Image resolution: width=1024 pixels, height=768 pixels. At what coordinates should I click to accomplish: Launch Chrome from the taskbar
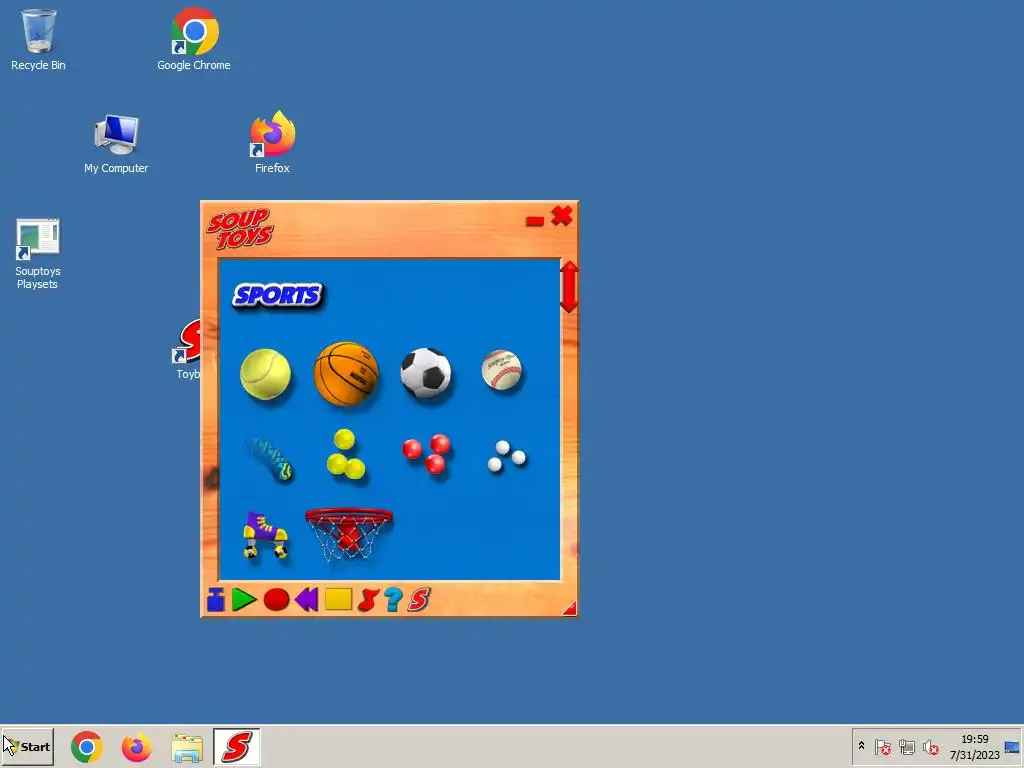87,747
